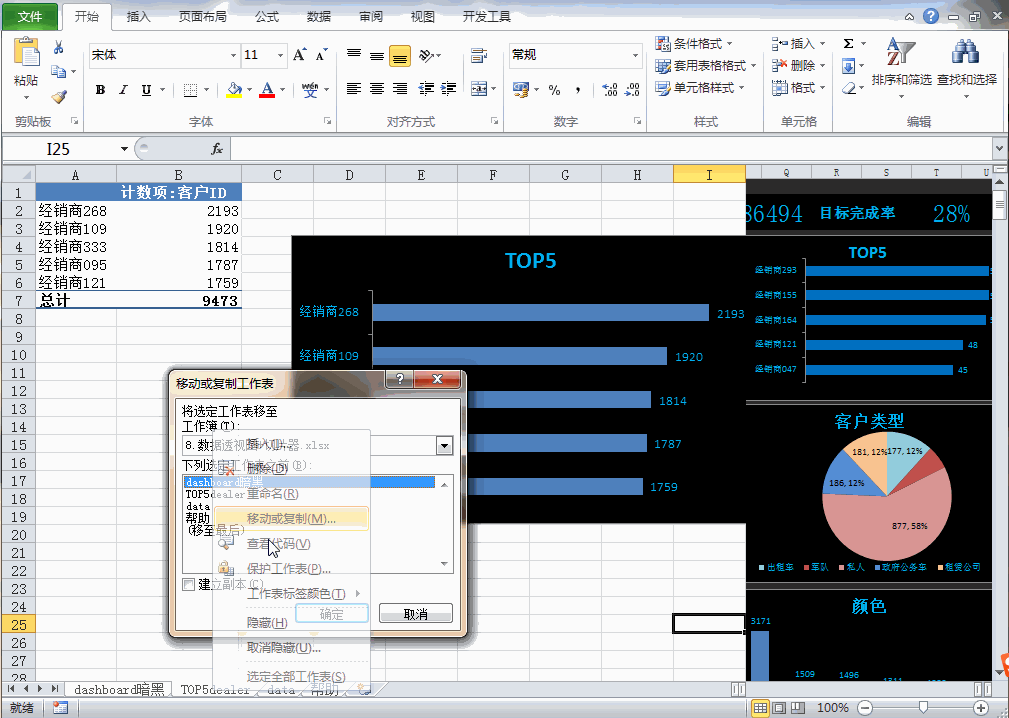Image resolution: width=1009 pixels, height=718 pixels.
Task: Open the number format dropdown 常规
Action: point(635,55)
